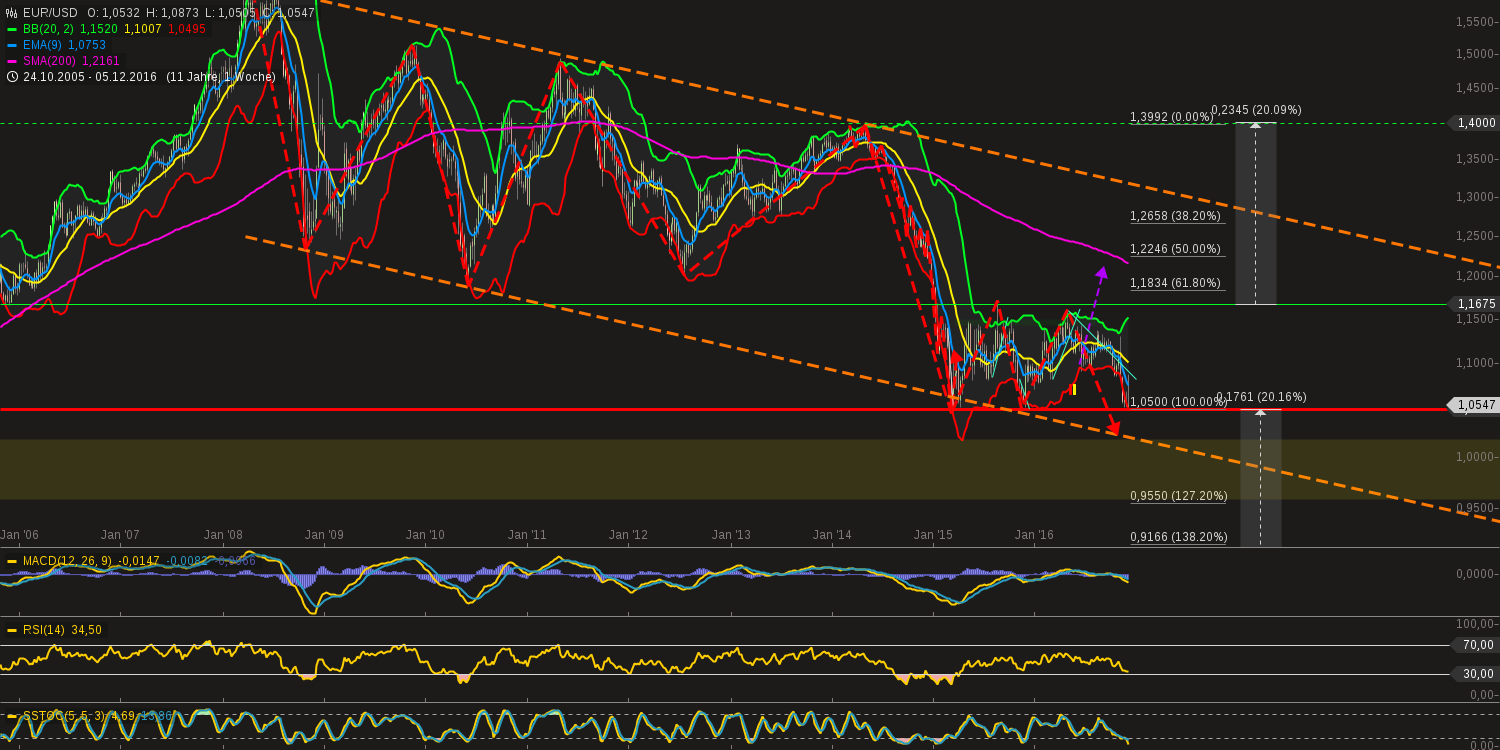Click the clock icon beside the date range
This screenshot has height=750, width=1500.
click(x=12, y=77)
